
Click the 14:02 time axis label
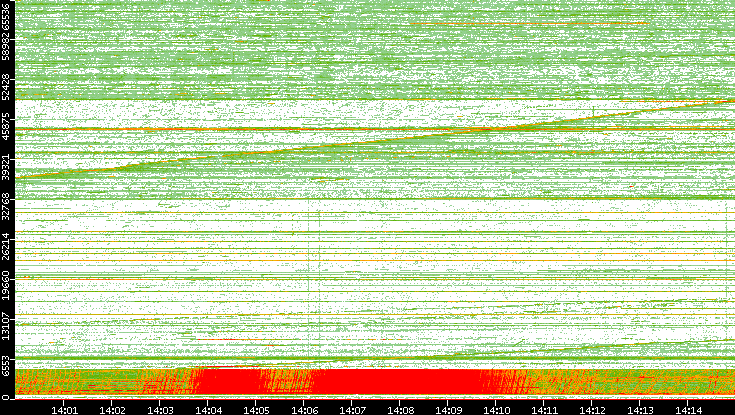point(112,410)
